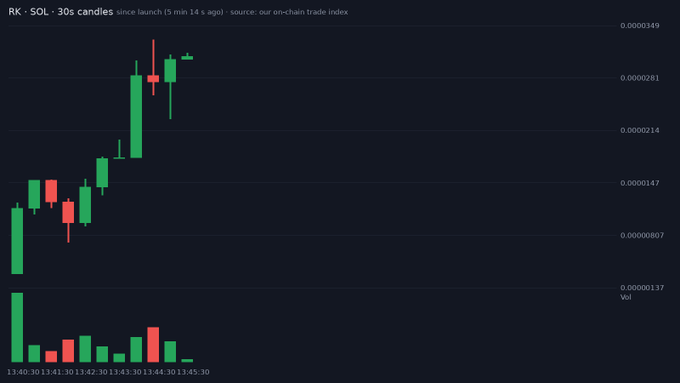Click the tallest green volume bar
Screen dimensions: 680x383
coord(17,327)
